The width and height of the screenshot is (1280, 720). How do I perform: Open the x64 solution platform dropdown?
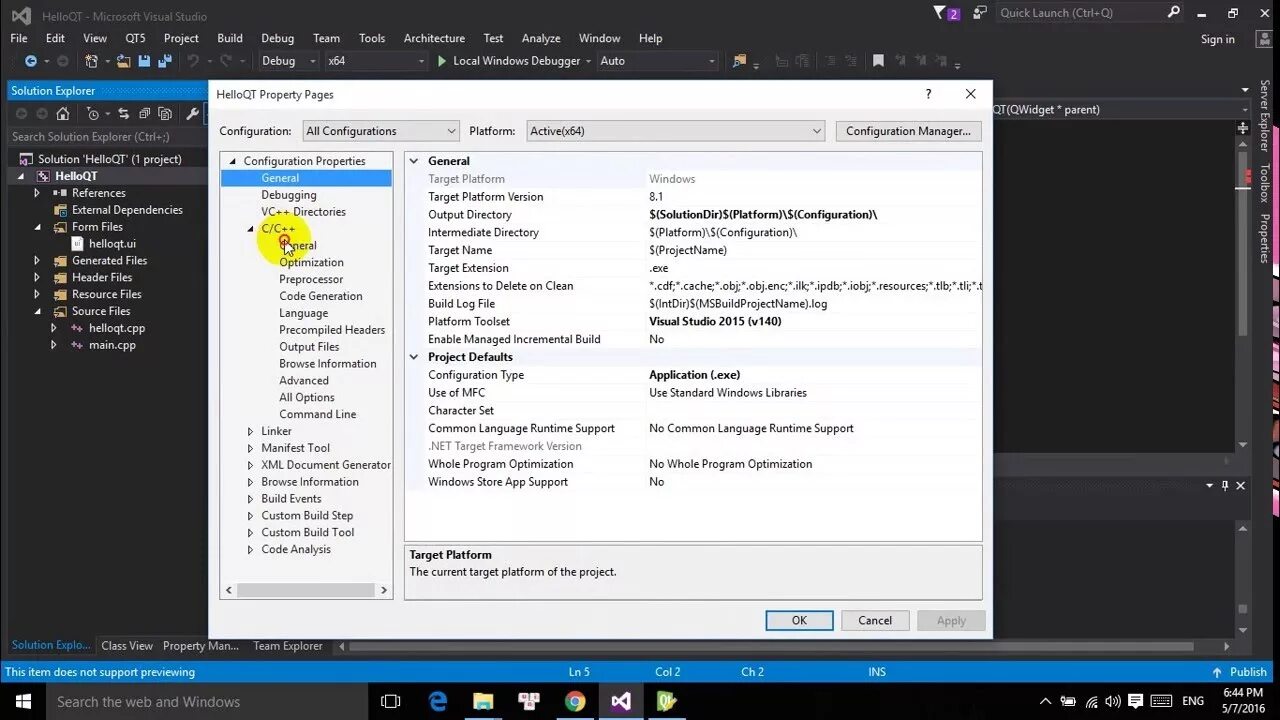[x=376, y=61]
